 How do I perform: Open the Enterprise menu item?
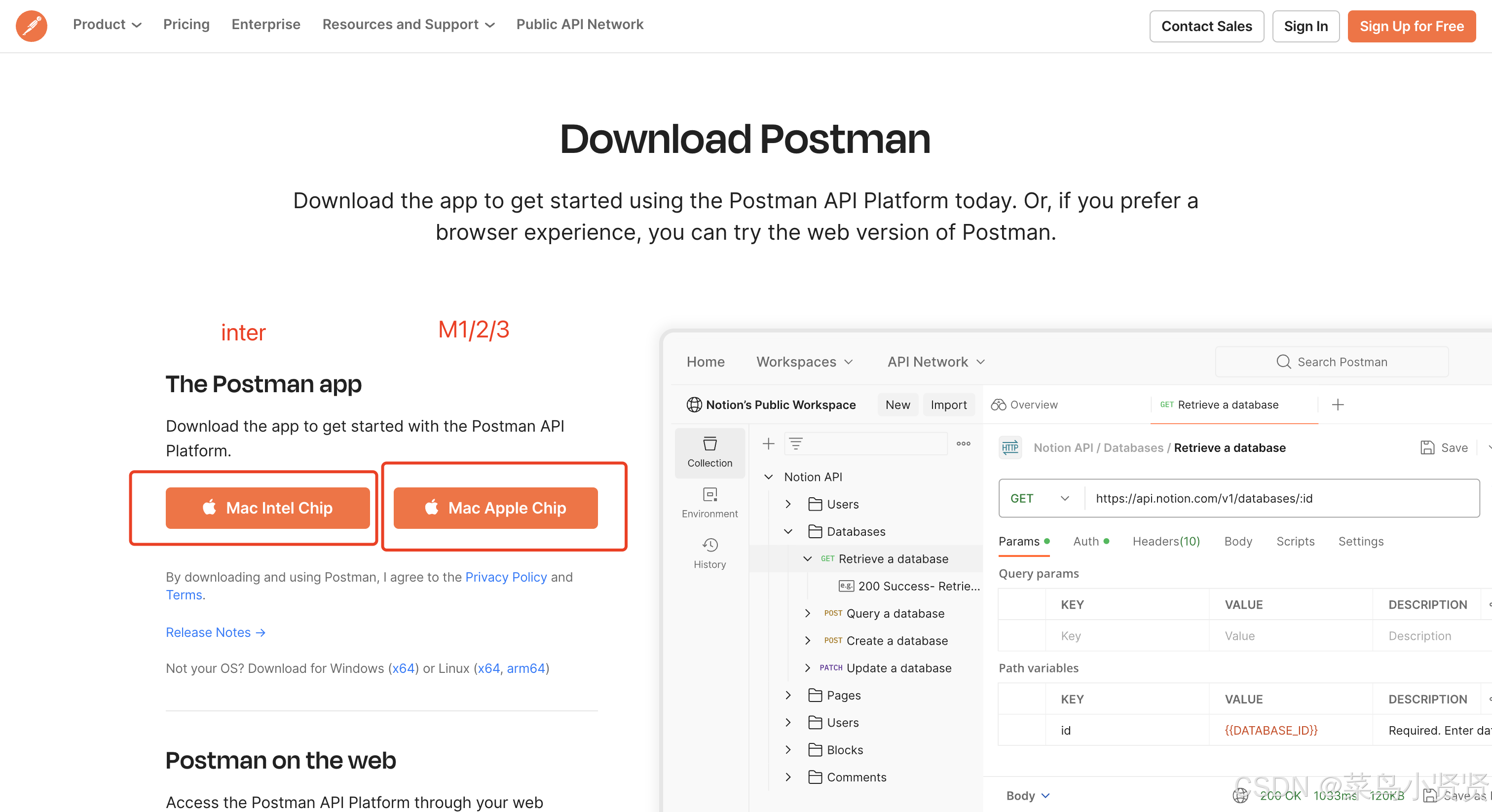266,24
